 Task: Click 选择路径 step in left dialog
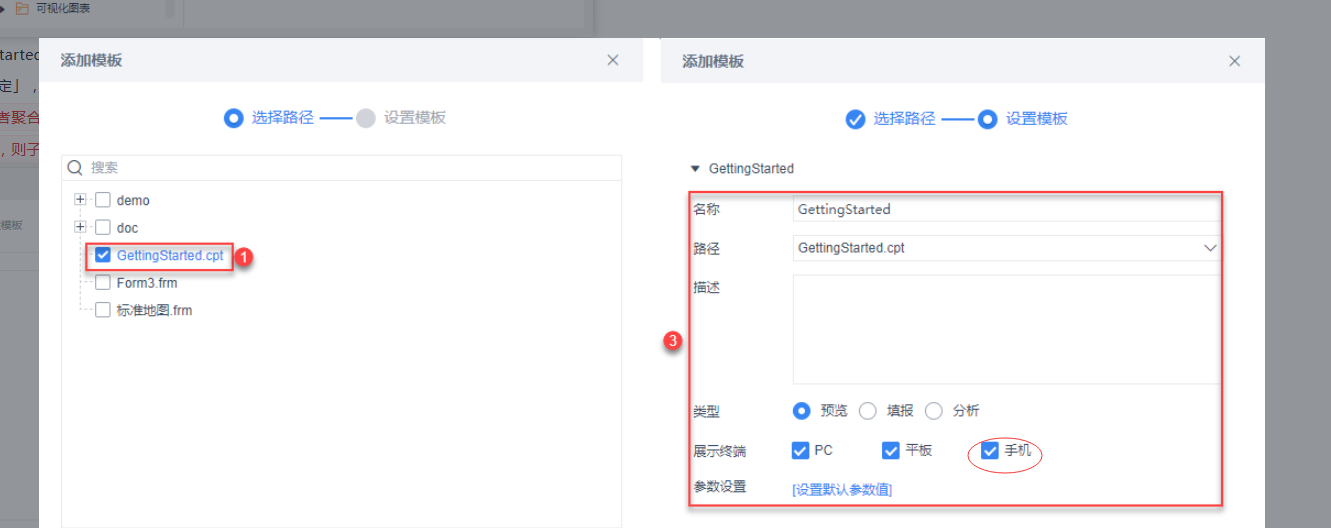(269, 118)
